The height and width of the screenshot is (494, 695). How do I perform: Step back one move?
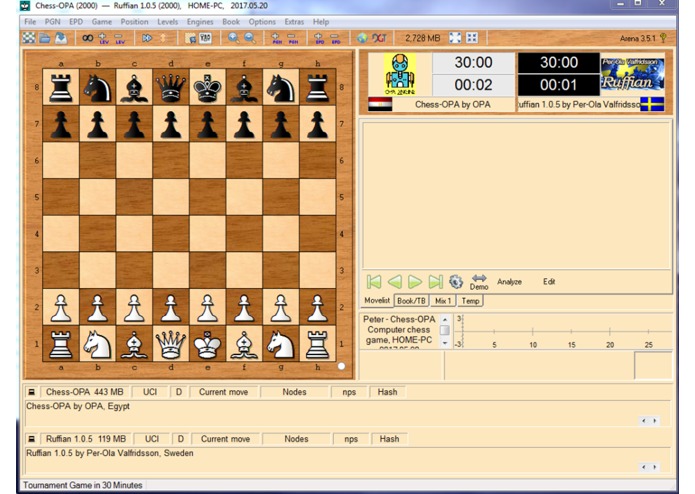click(394, 282)
